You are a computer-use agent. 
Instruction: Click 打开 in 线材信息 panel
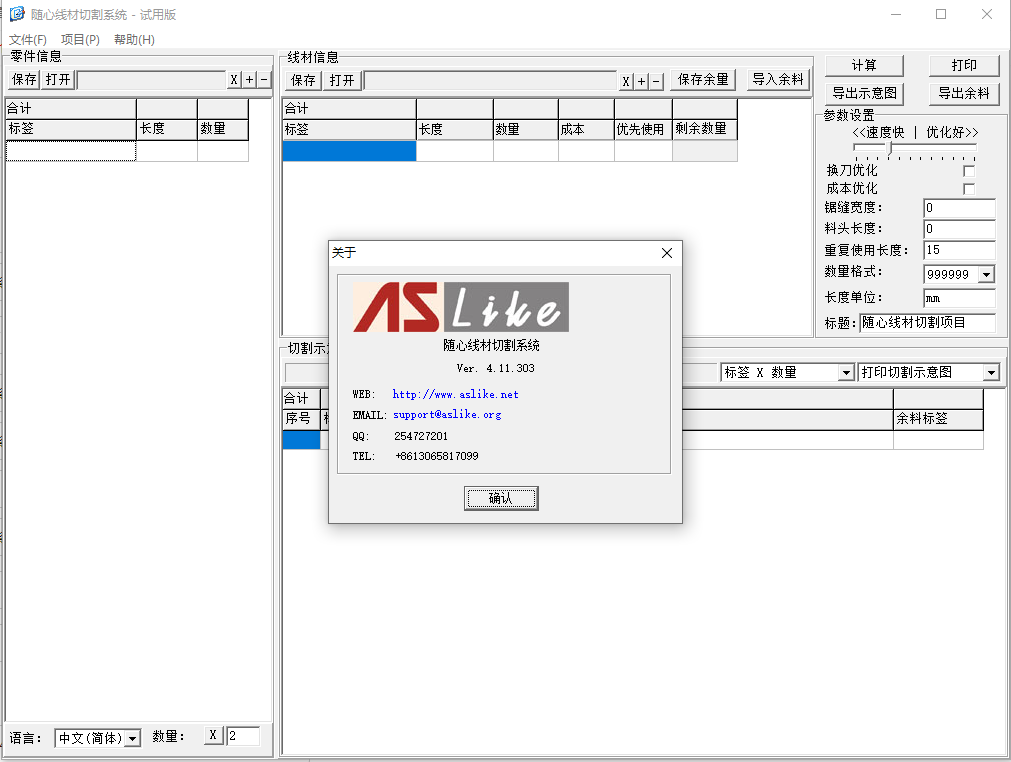342,80
